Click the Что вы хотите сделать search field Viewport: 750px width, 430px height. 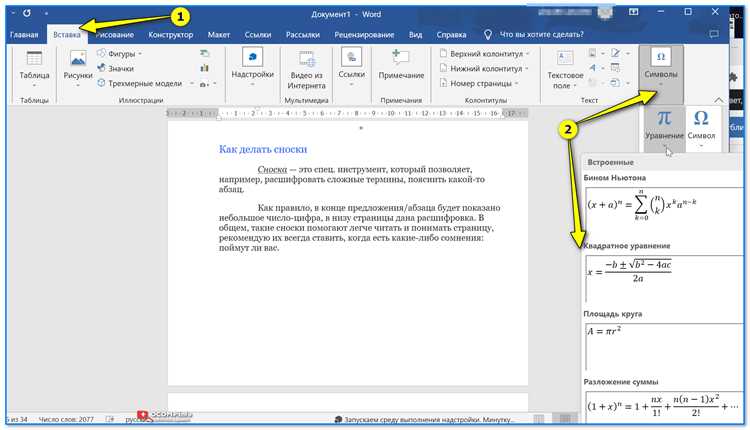point(541,34)
